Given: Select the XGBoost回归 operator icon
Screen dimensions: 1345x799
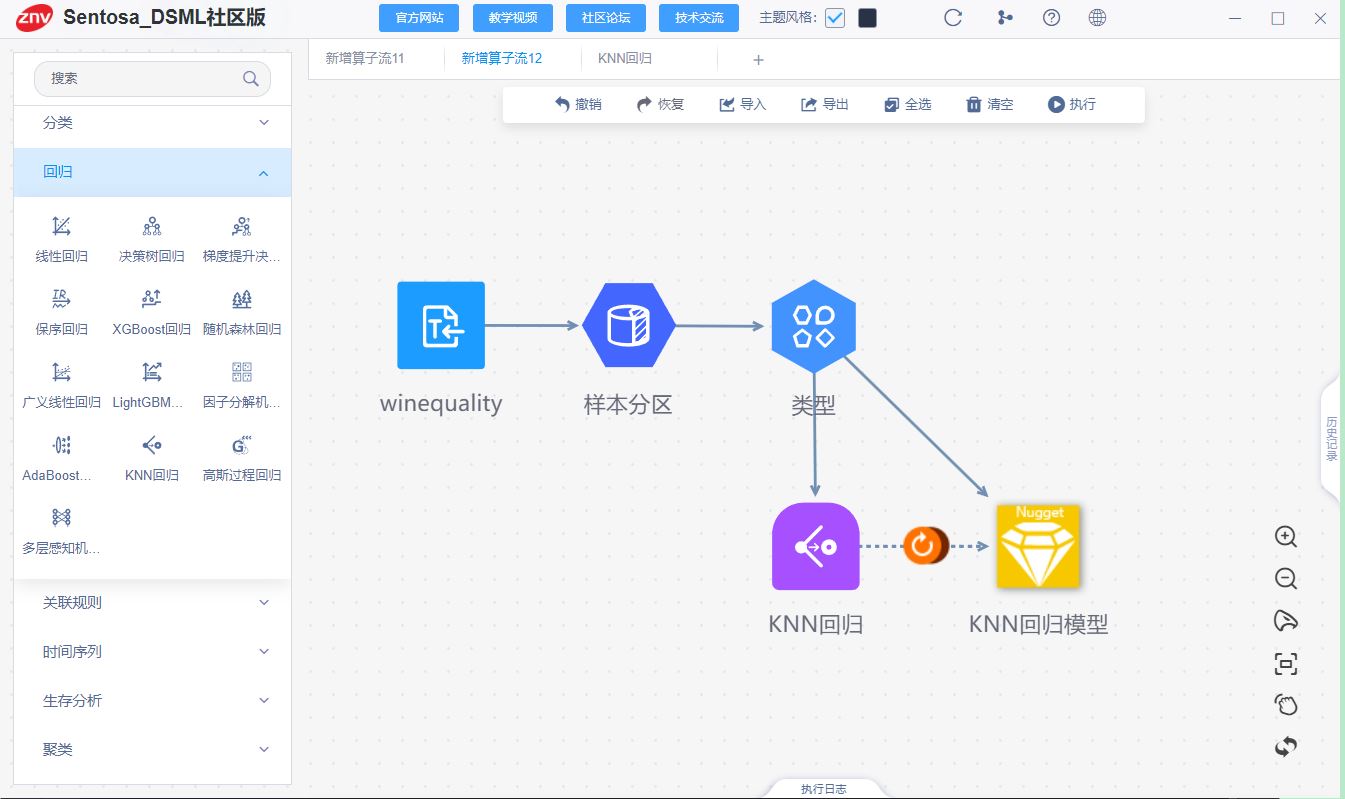Looking at the screenshot, I should point(152,299).
